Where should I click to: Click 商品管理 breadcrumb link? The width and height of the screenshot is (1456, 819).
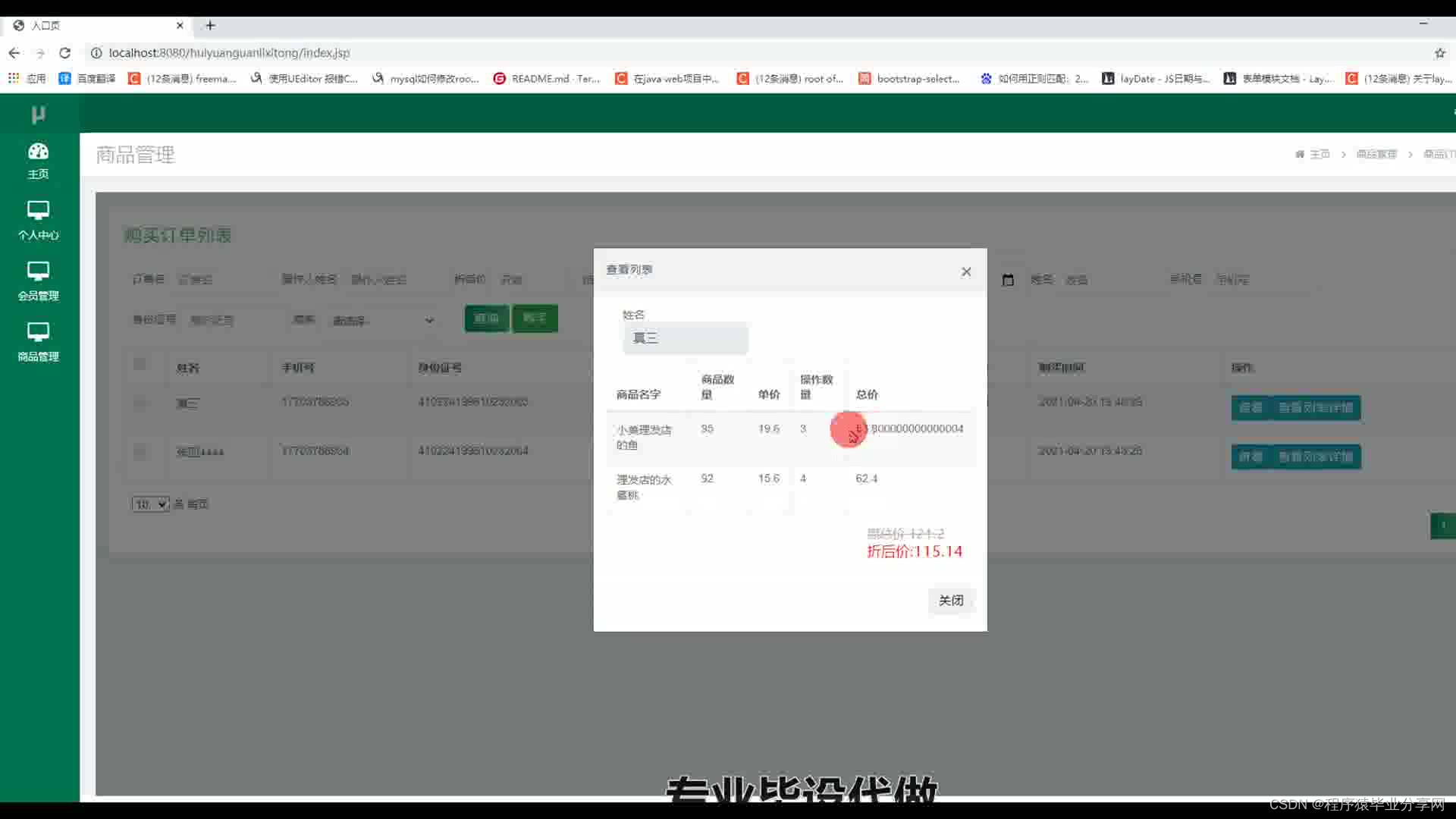click(1376, 154)
